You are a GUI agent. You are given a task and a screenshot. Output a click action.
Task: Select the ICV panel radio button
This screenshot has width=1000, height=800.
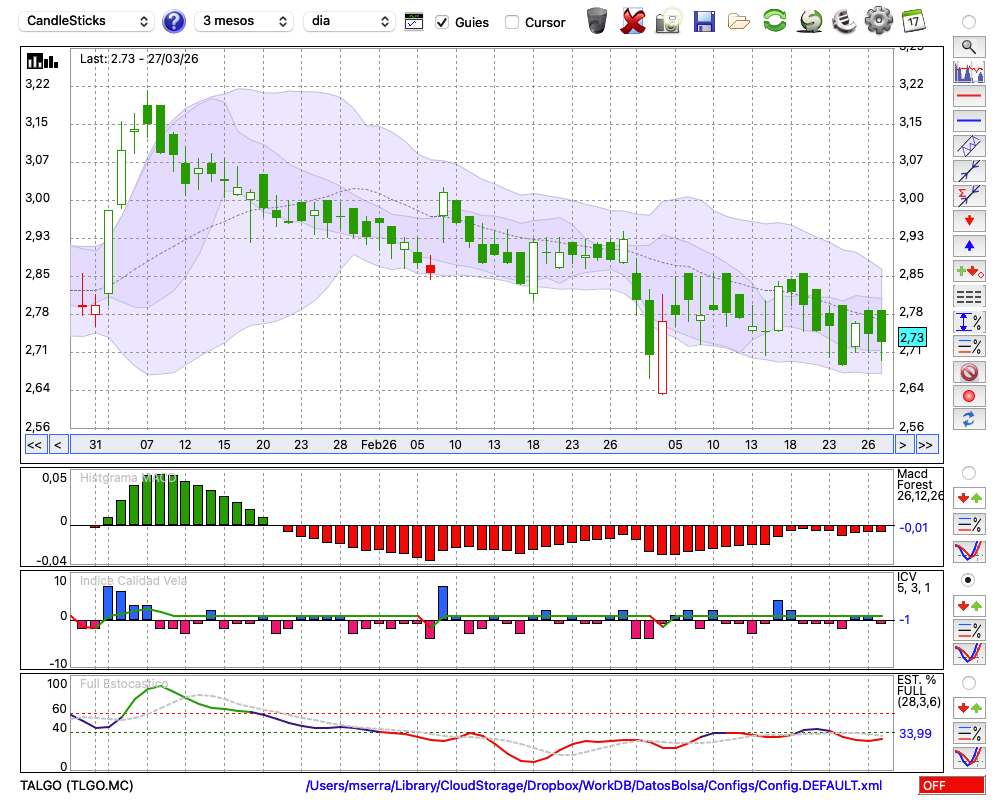(968, 579)
